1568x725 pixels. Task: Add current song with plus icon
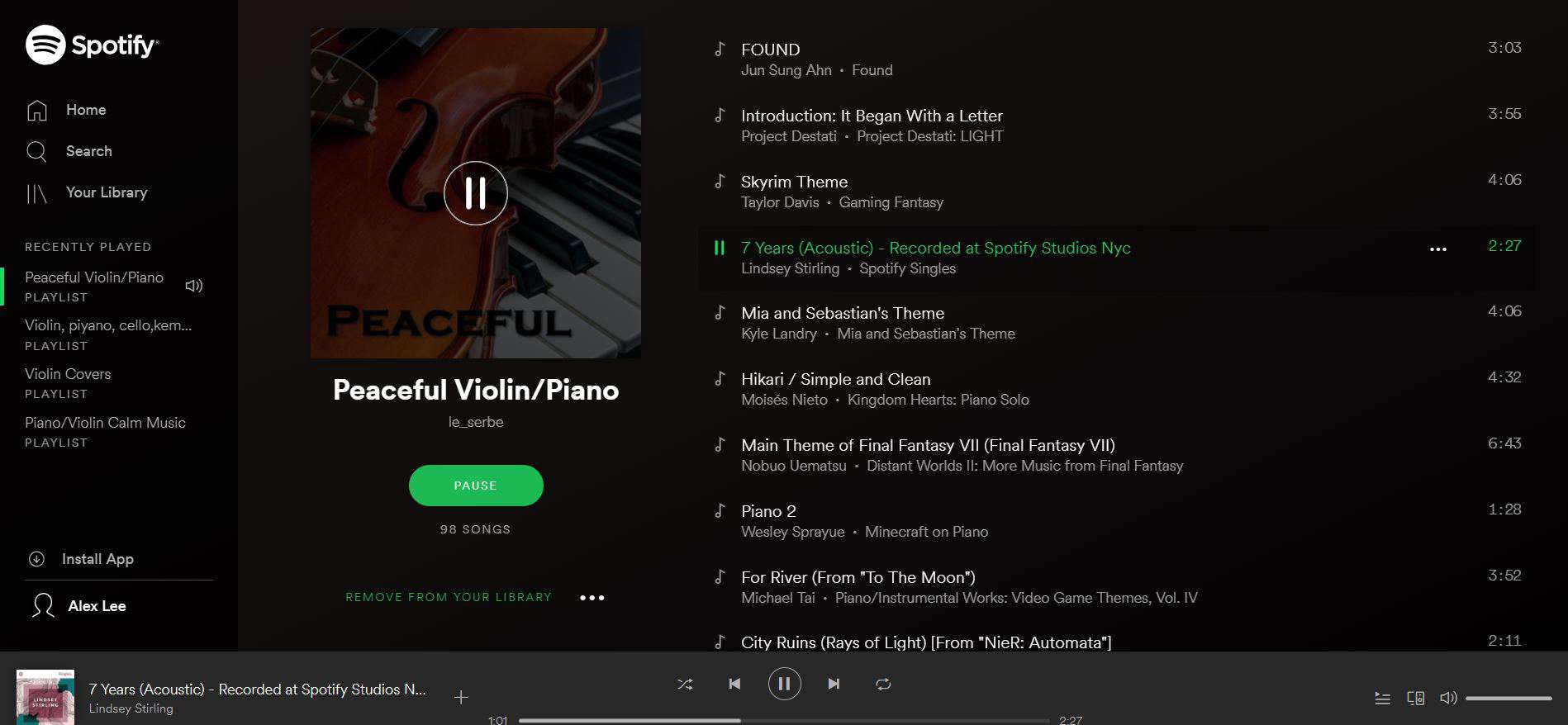pos(461,697)
